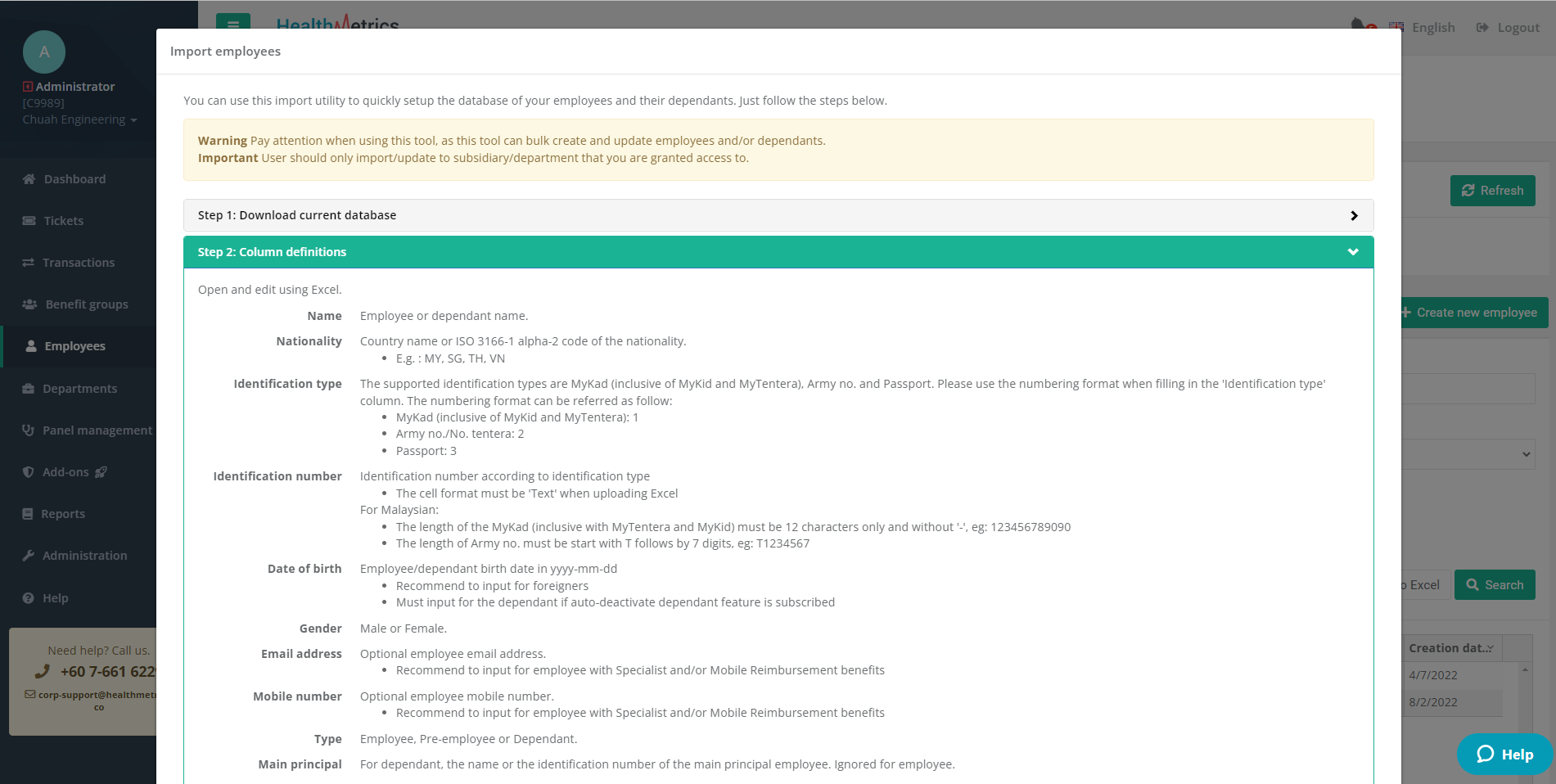Click the Departments briefcase icon
This screenshot has width=1556, height=784.
[x=29, y=389]
